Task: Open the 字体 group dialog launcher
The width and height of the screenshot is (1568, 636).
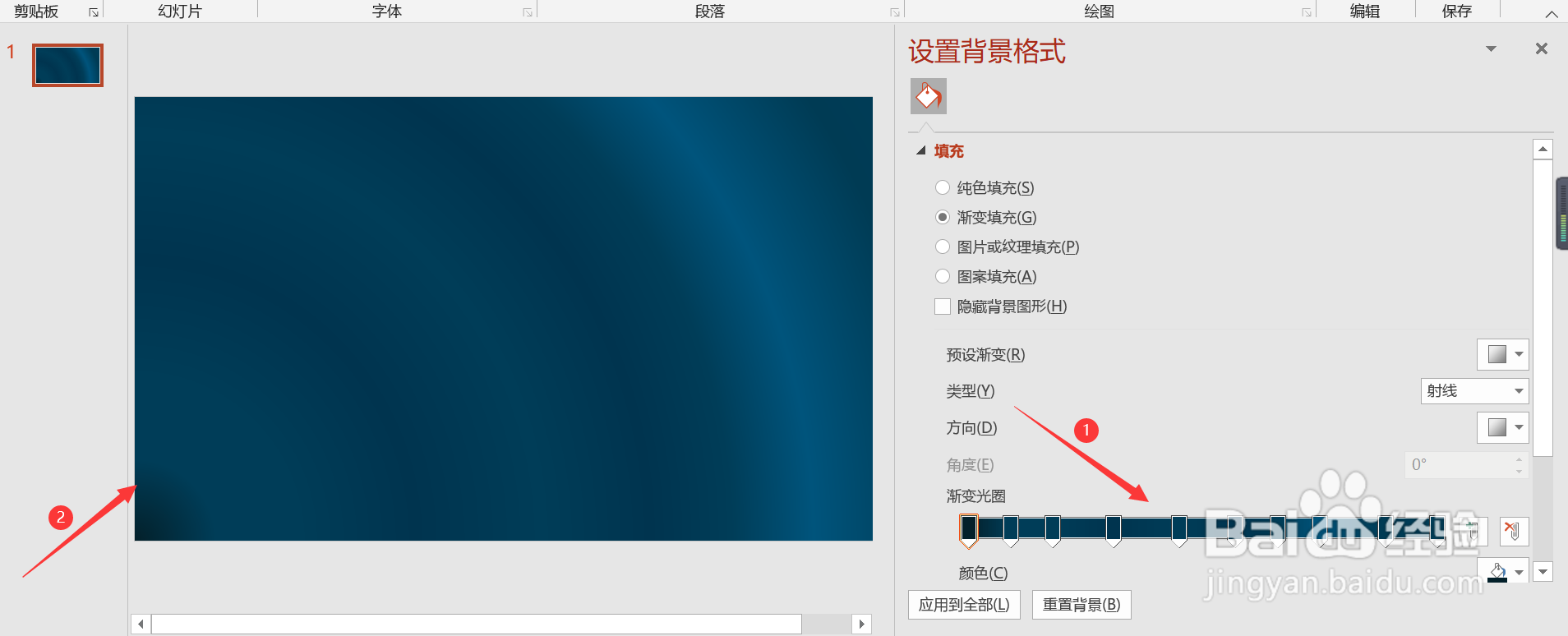Action: (x=528, y=12)
